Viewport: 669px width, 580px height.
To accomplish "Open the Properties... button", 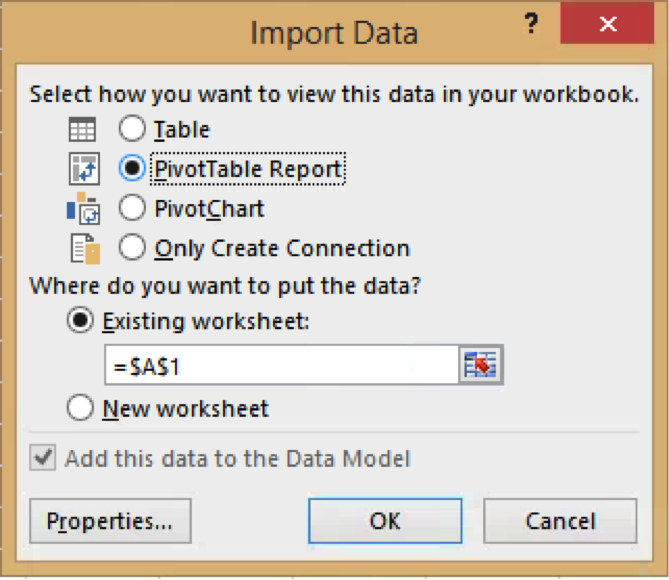I will (x=110, y=521).
